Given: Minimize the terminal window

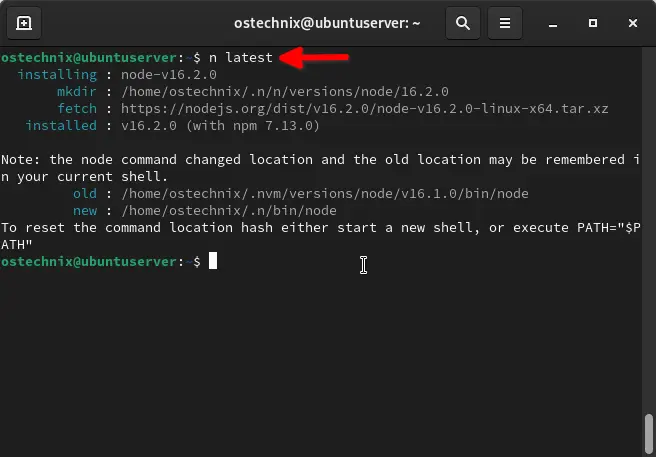Looking at the screenshot, I should click(553, 24).
